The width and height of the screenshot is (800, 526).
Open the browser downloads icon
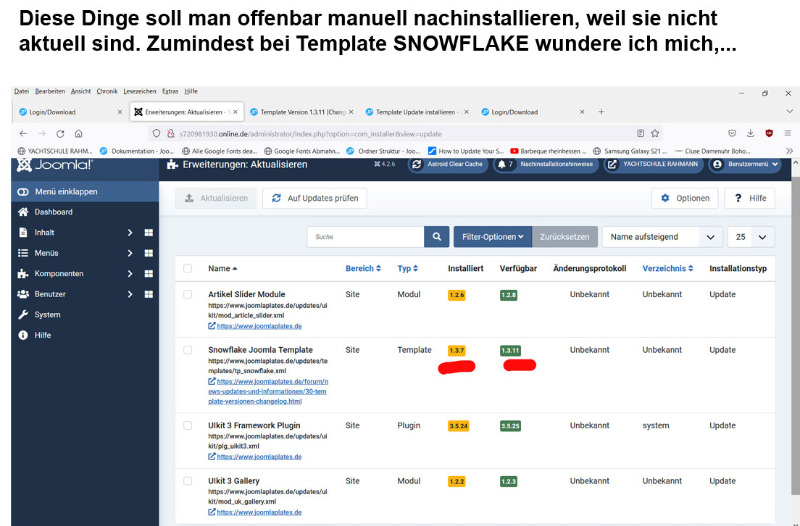(x=751, y=133)
